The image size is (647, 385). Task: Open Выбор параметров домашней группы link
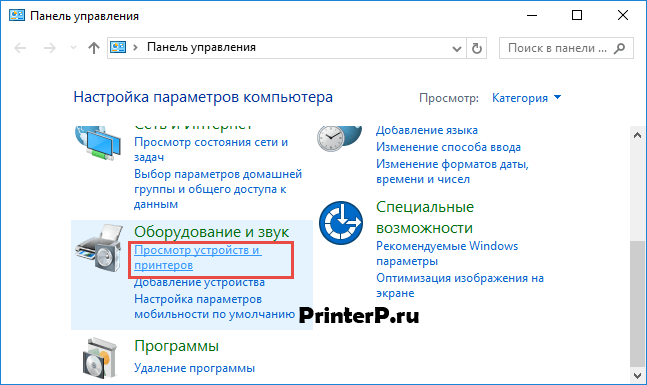coord(218,189)
